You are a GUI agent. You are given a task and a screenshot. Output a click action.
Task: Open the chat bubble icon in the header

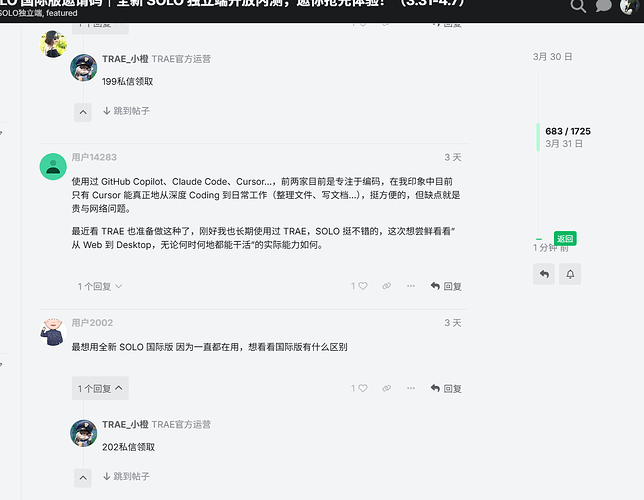(603, 6)
